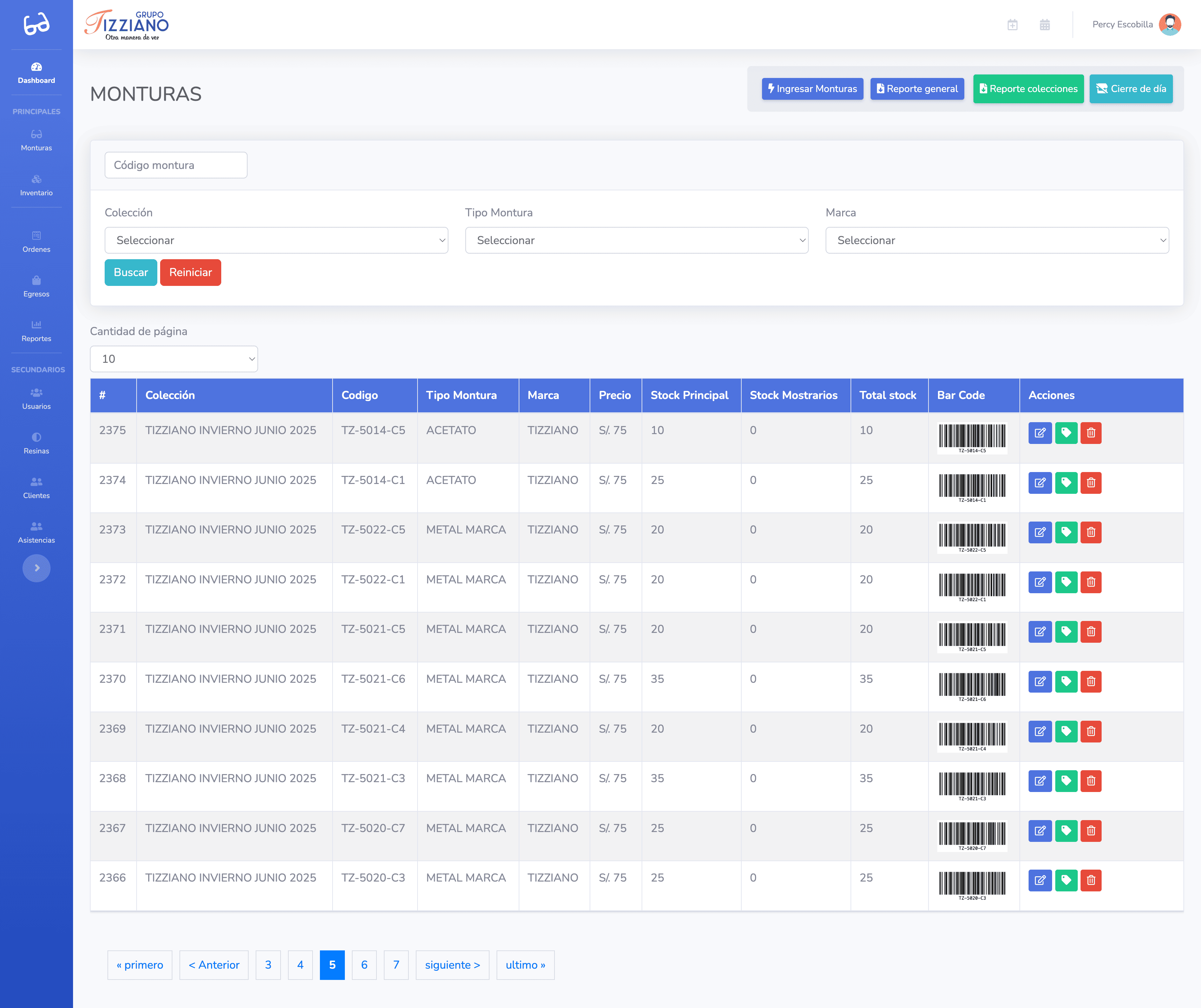This screenshot has height=1008, width=1201.
Task: Click the Reporte colecciones button
Action: (1028, 89)
